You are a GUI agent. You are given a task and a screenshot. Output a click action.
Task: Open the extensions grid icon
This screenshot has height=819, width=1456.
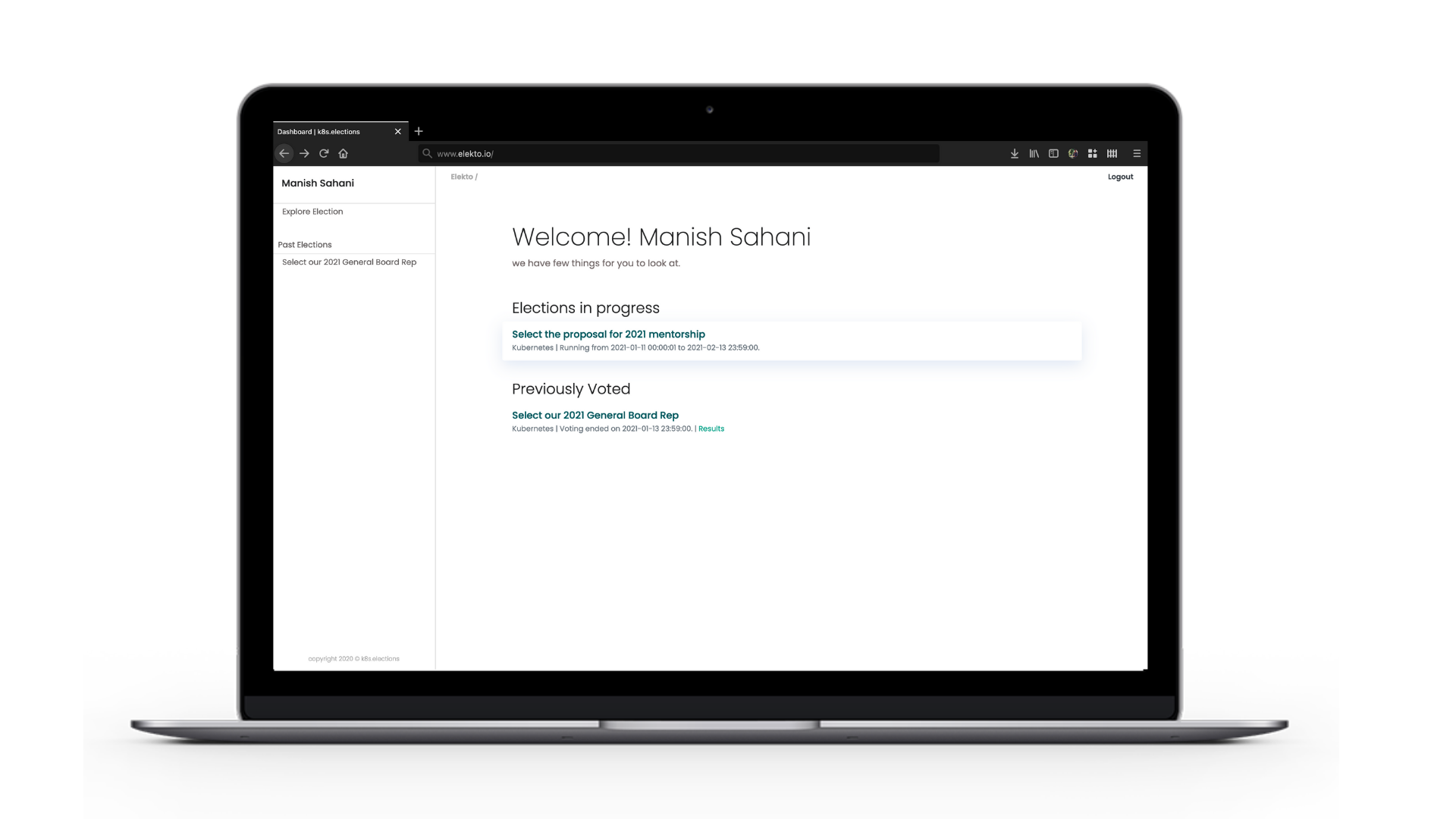pyautogui.click(x=1093, y=153)
